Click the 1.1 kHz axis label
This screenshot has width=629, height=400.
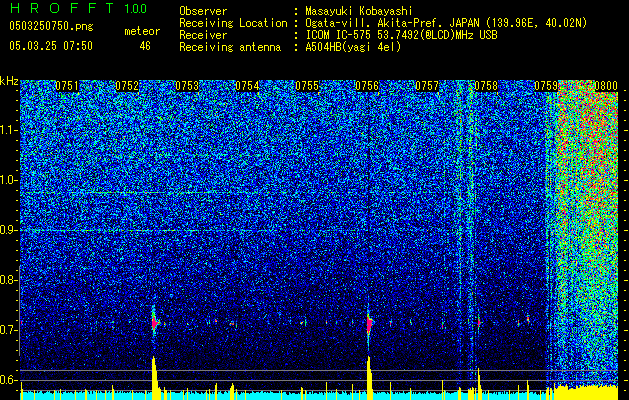click(x=9, y=130)
